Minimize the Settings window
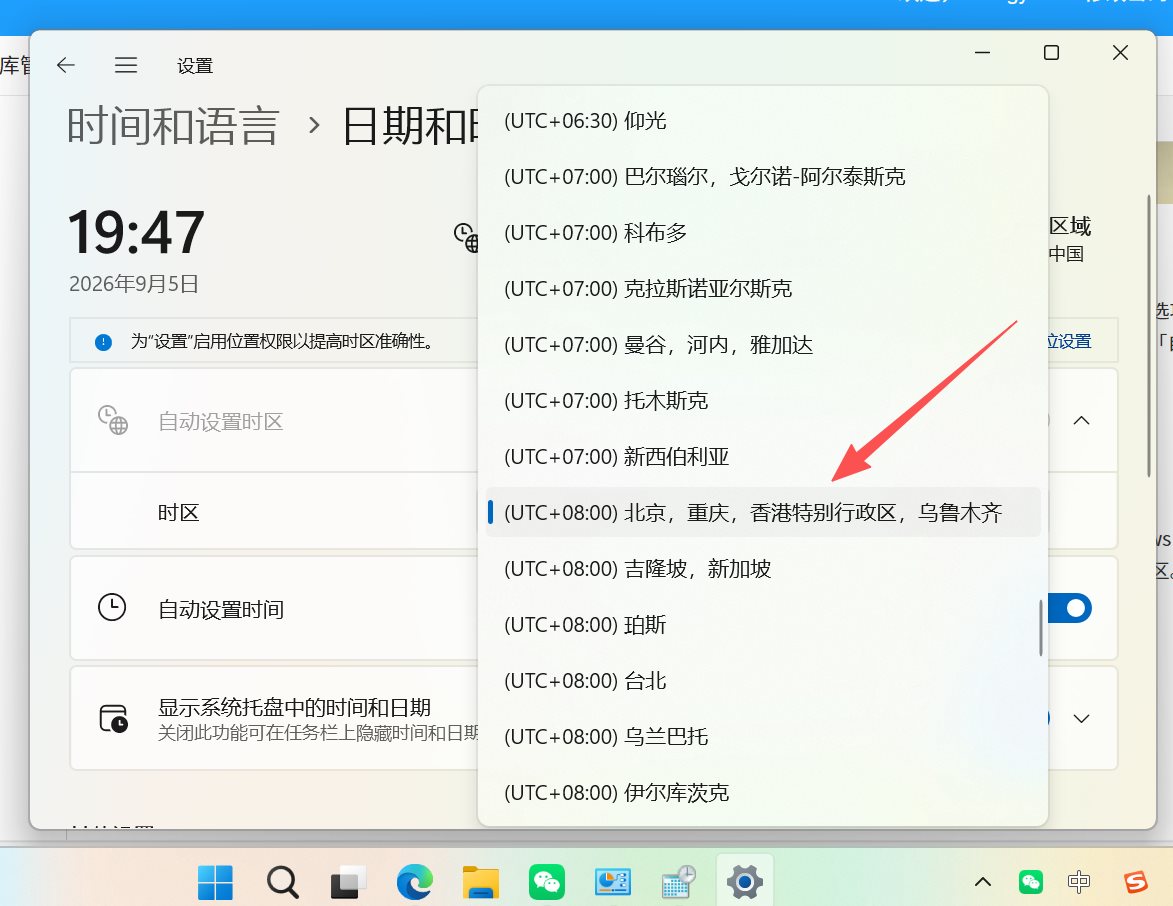 (x=982, y=52)
